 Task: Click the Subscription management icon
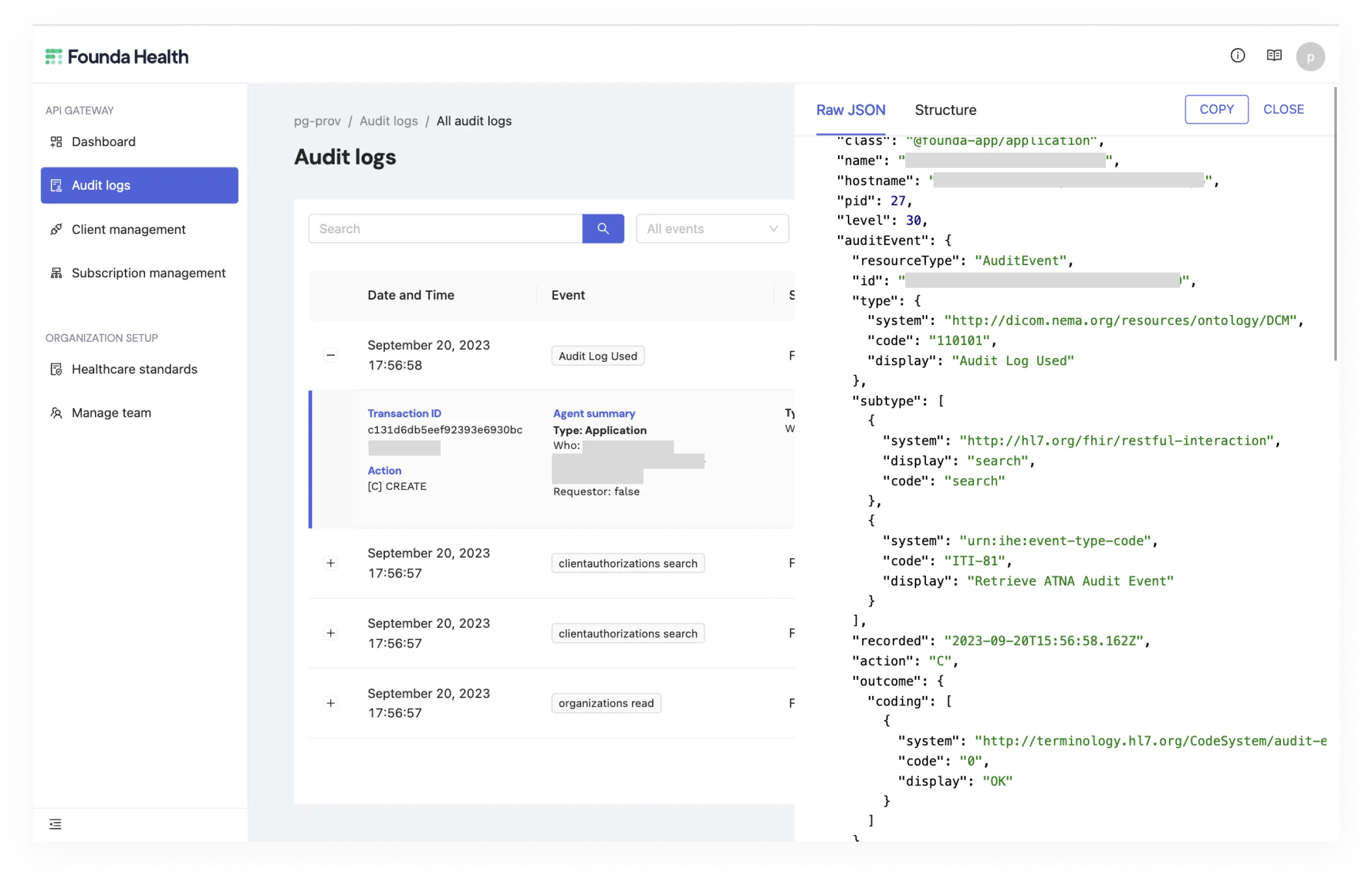(56, 273)
